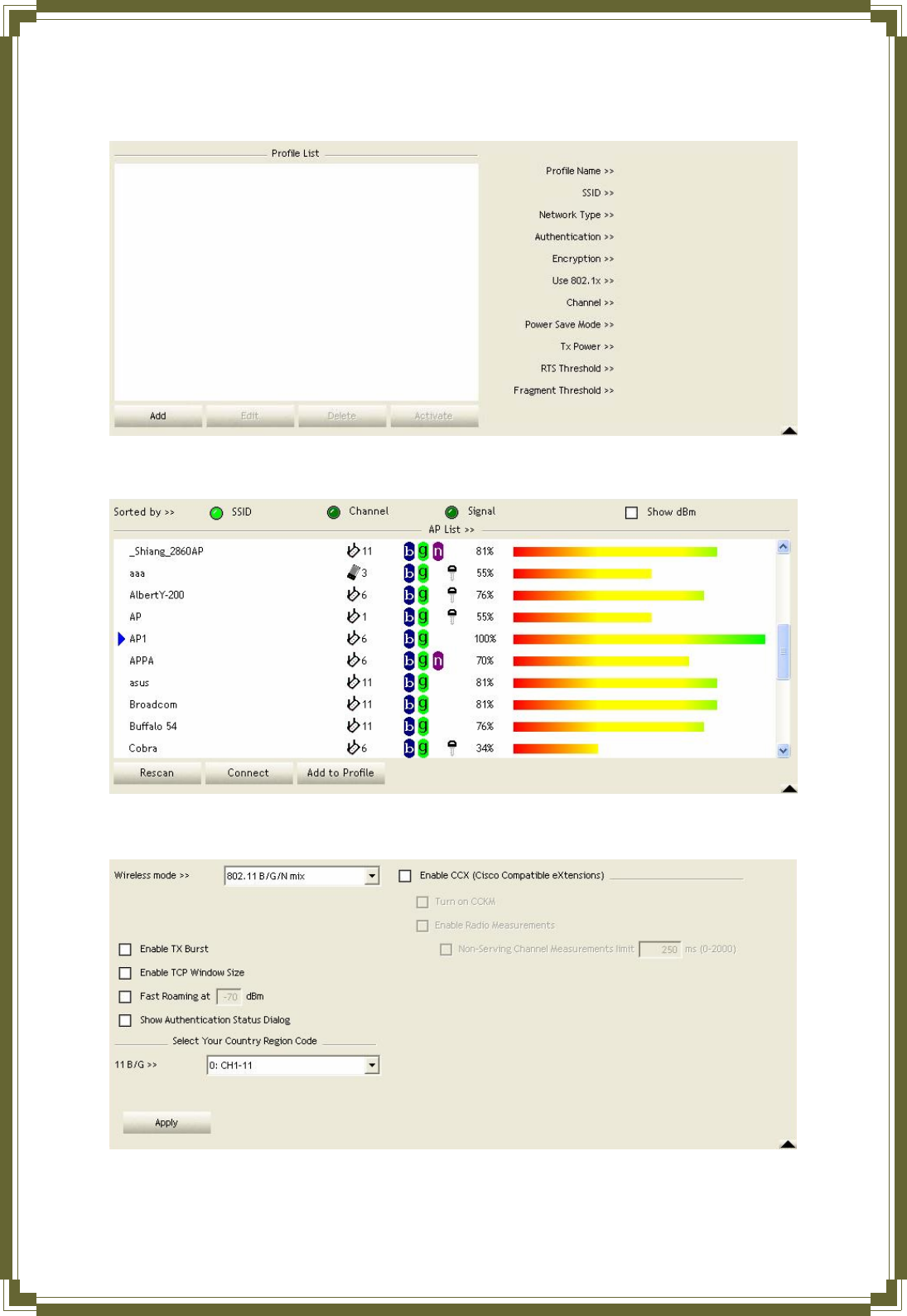Enable the Show dBm checkbox

click(x=631, y=513)
